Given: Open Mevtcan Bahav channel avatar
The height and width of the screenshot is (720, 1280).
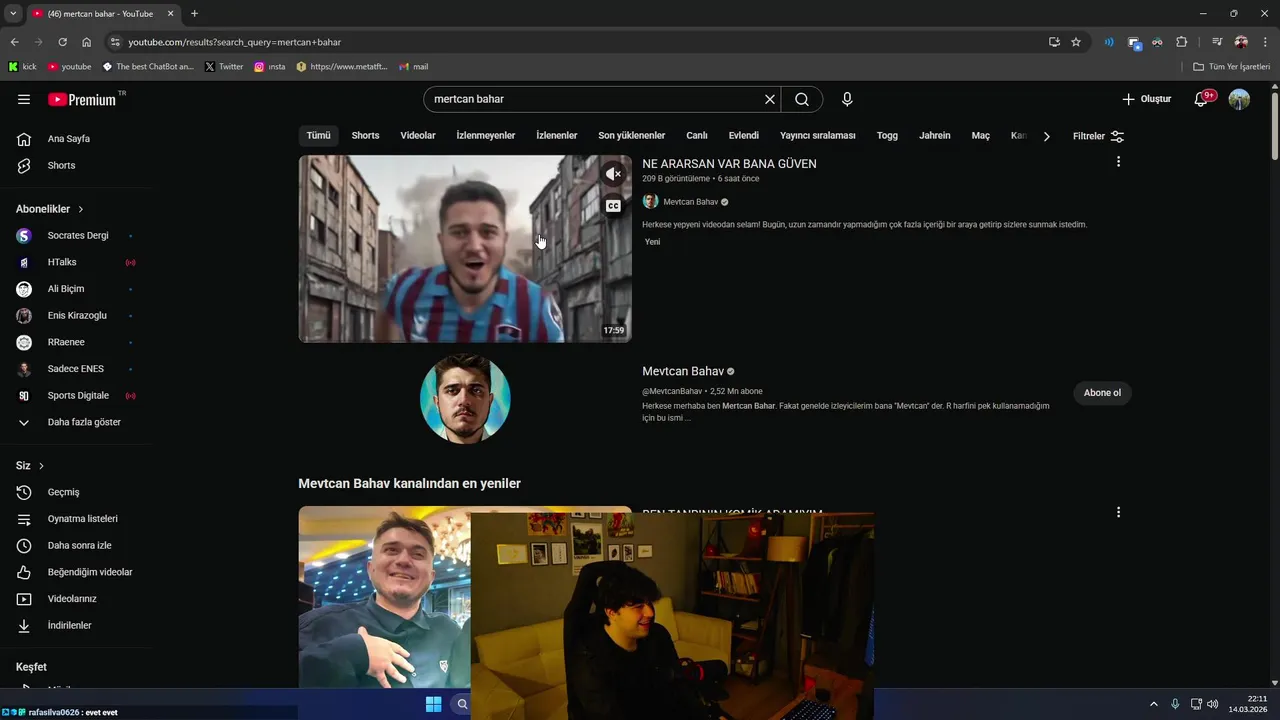Looking at the screenshot, I should coord(465,398).
